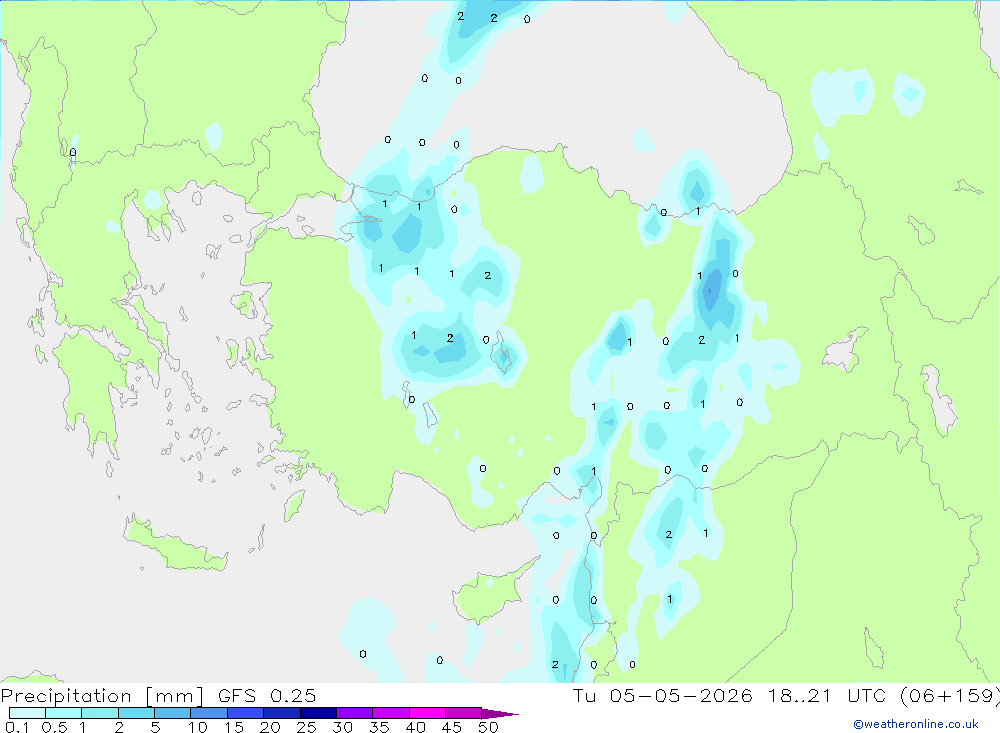Click the legend label '10'

198,727
